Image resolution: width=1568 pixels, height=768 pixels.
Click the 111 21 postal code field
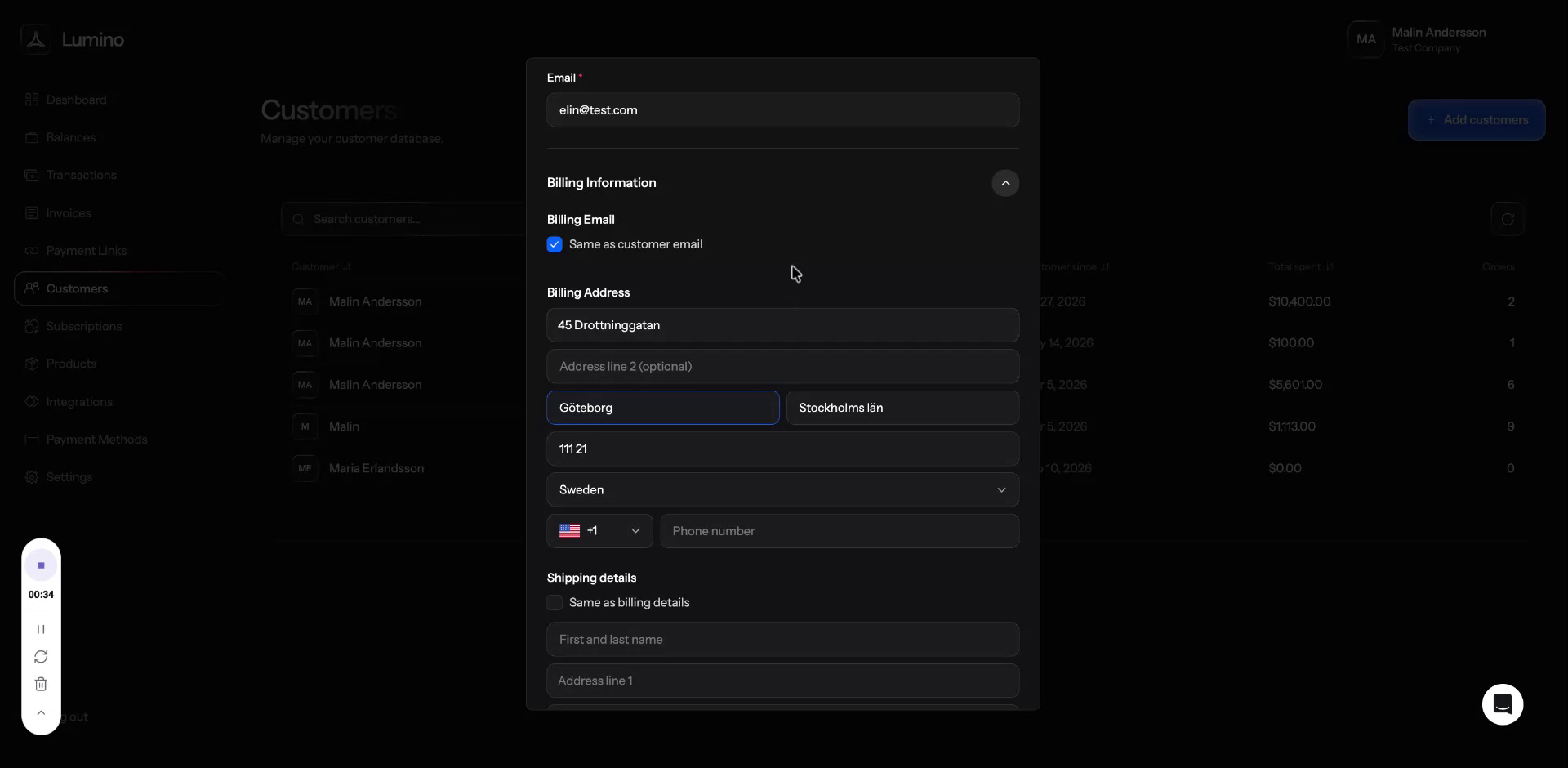click(x=783, y=449)
